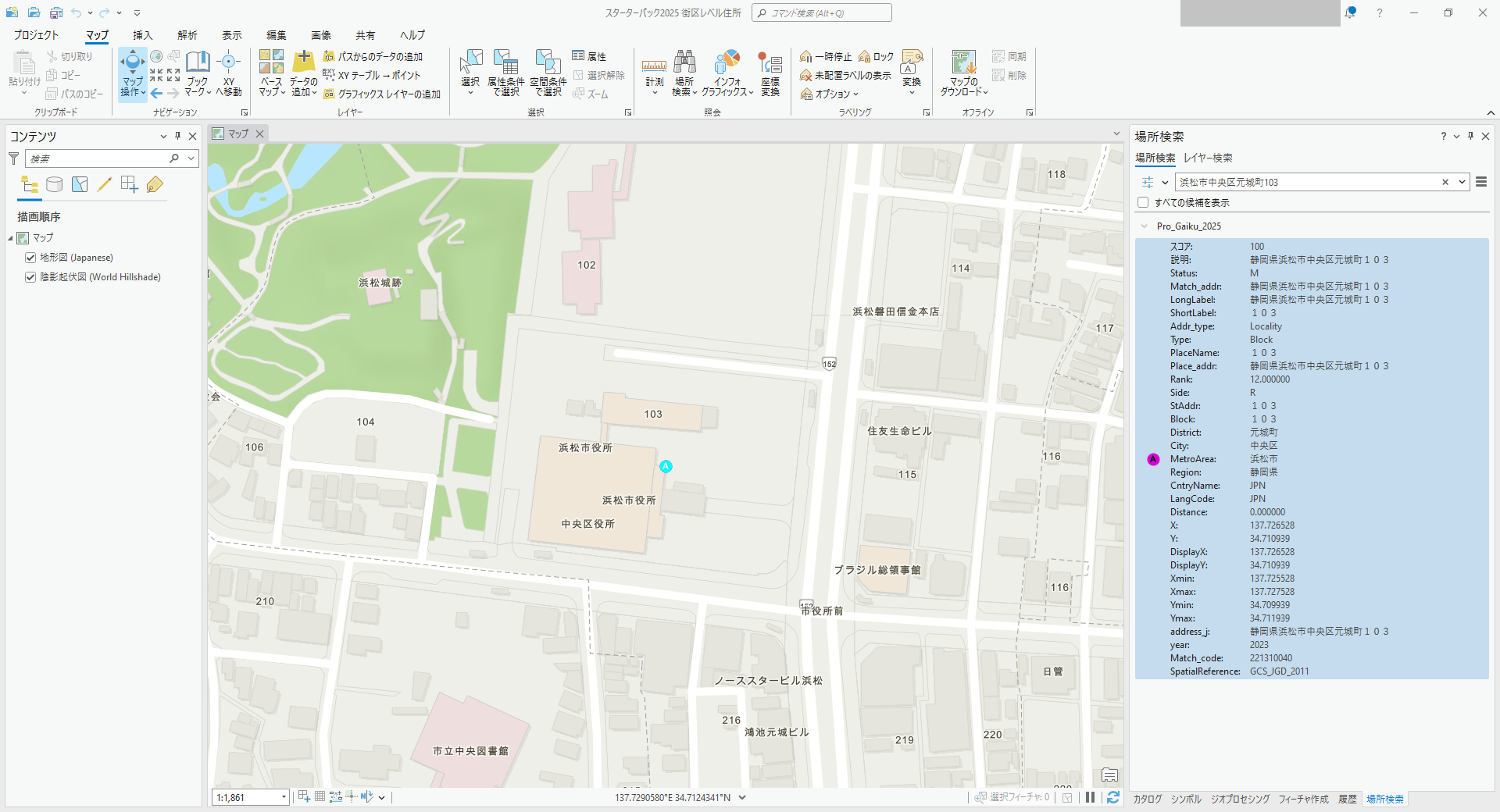This screenshot has height=812, width=1500.
Task: Toggle the grid icon in status bar
Action: 320,797
